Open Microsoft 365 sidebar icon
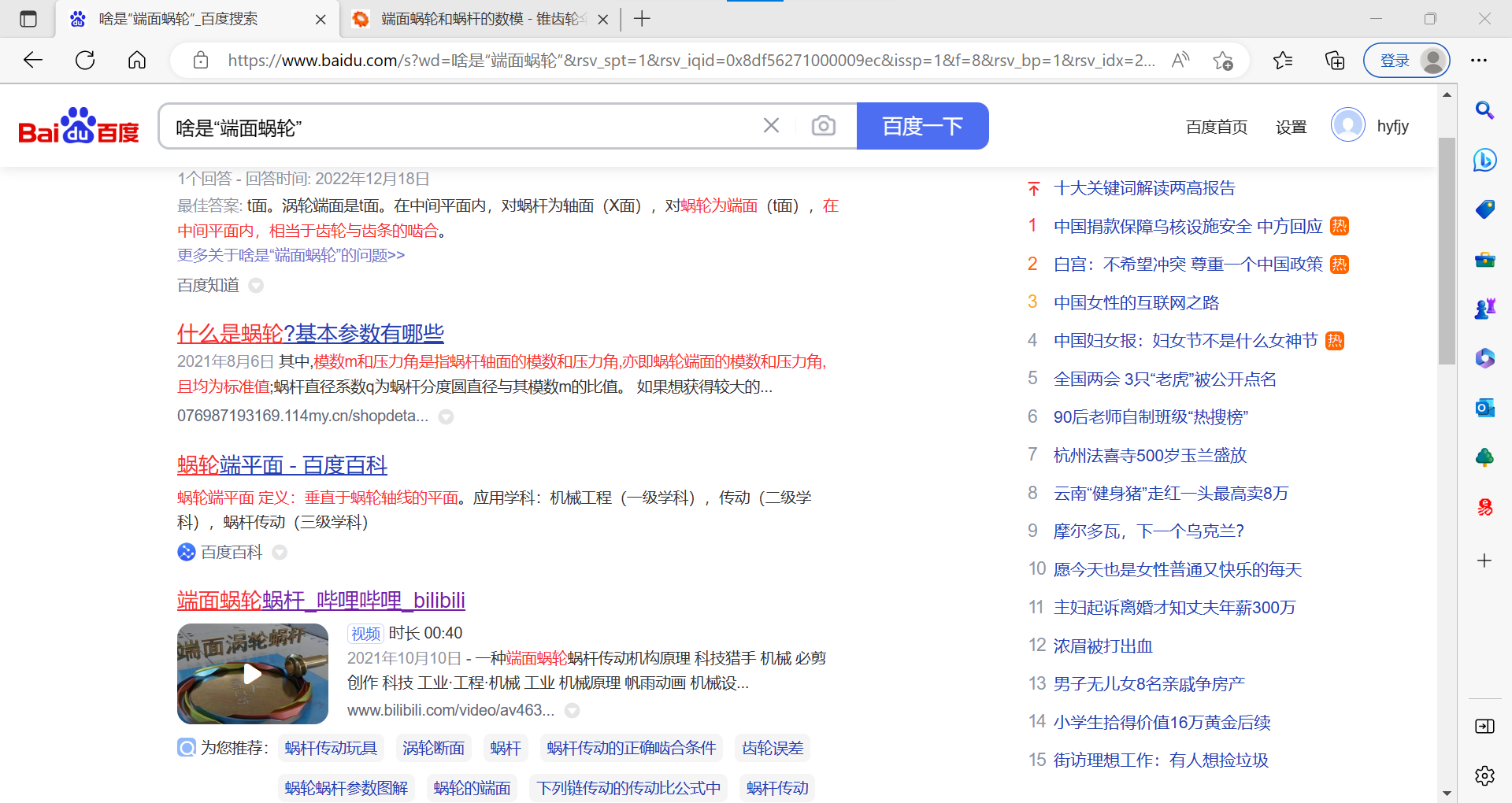The height and width of the screenshot is (803, 1512). pos(1484,358)
